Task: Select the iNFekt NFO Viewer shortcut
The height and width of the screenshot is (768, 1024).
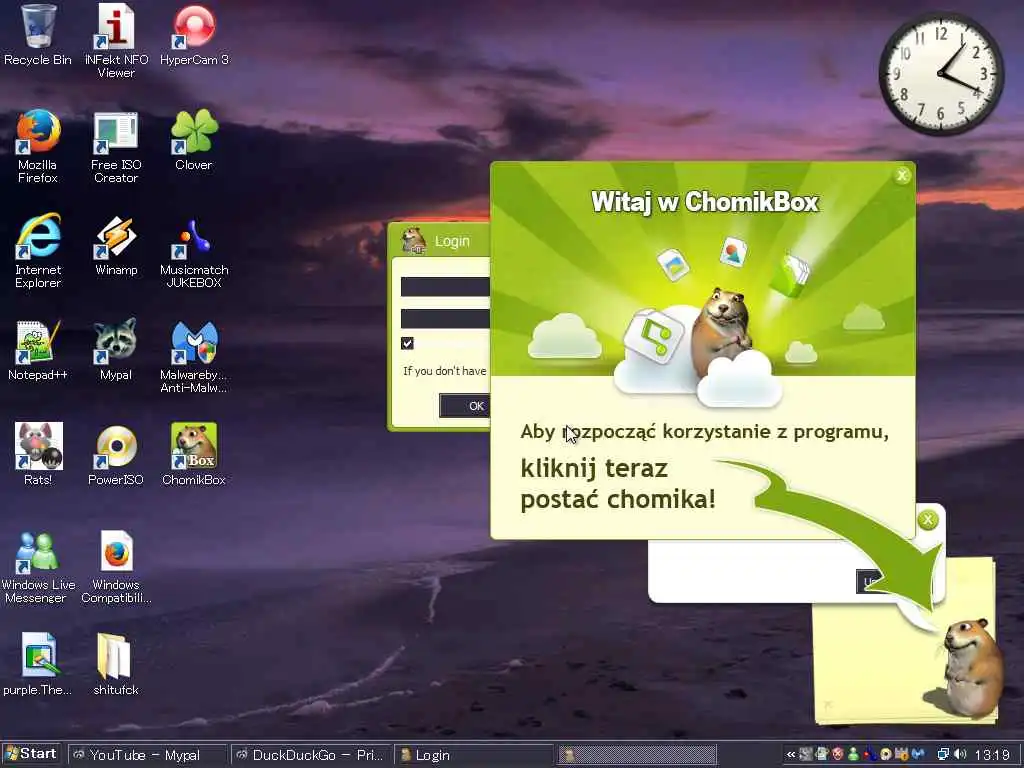Action: pos(116,40)
